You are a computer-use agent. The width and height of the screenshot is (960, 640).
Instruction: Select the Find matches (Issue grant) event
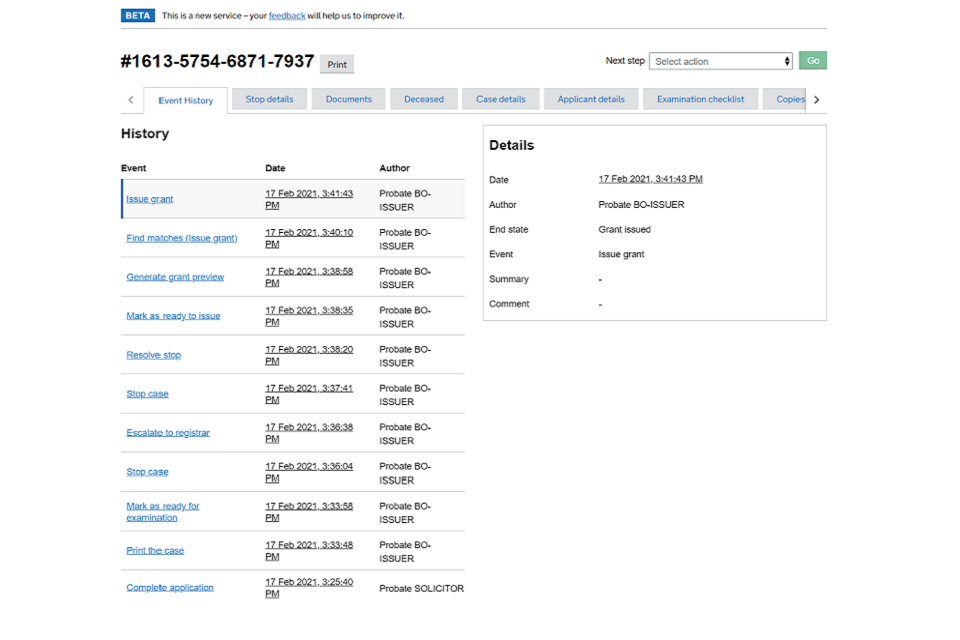point(181,238)
